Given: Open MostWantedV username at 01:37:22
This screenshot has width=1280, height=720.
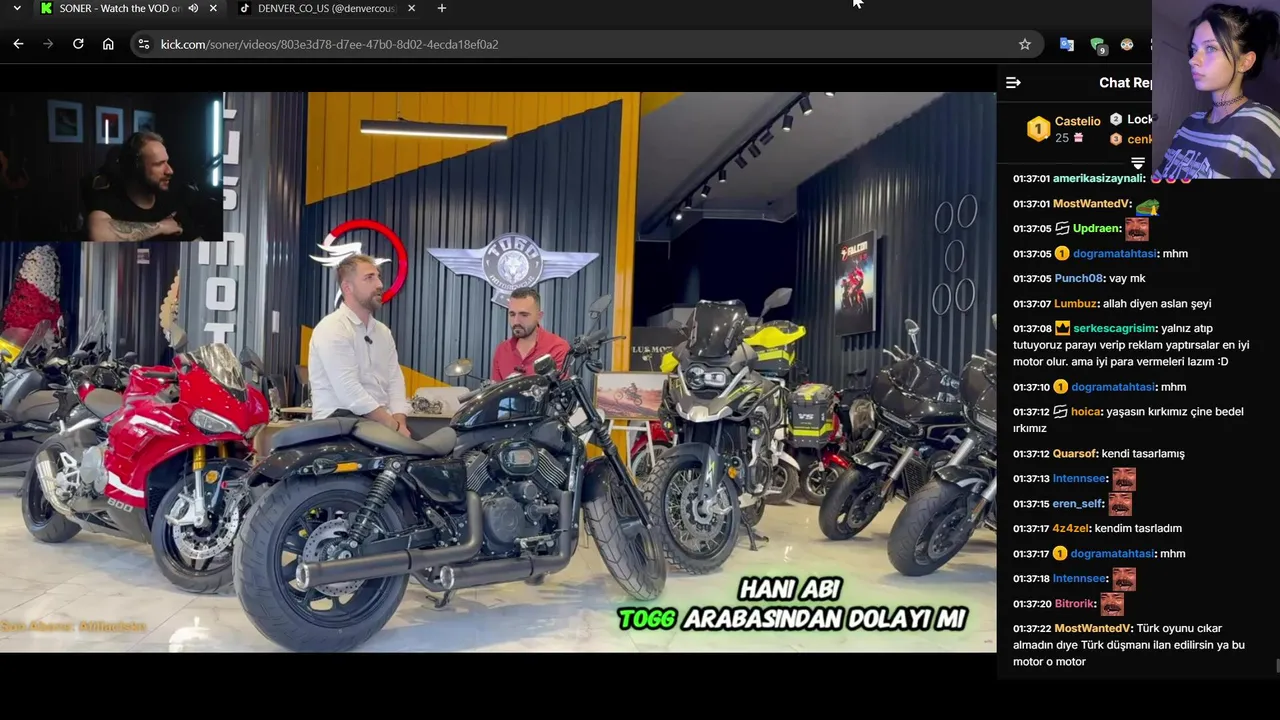Looking at the screenshot, I should click(x=1092, y=629).
